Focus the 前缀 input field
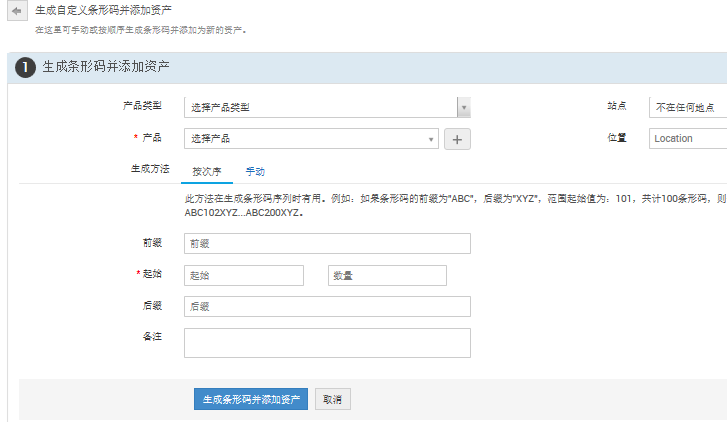 (x=327, y=243)
